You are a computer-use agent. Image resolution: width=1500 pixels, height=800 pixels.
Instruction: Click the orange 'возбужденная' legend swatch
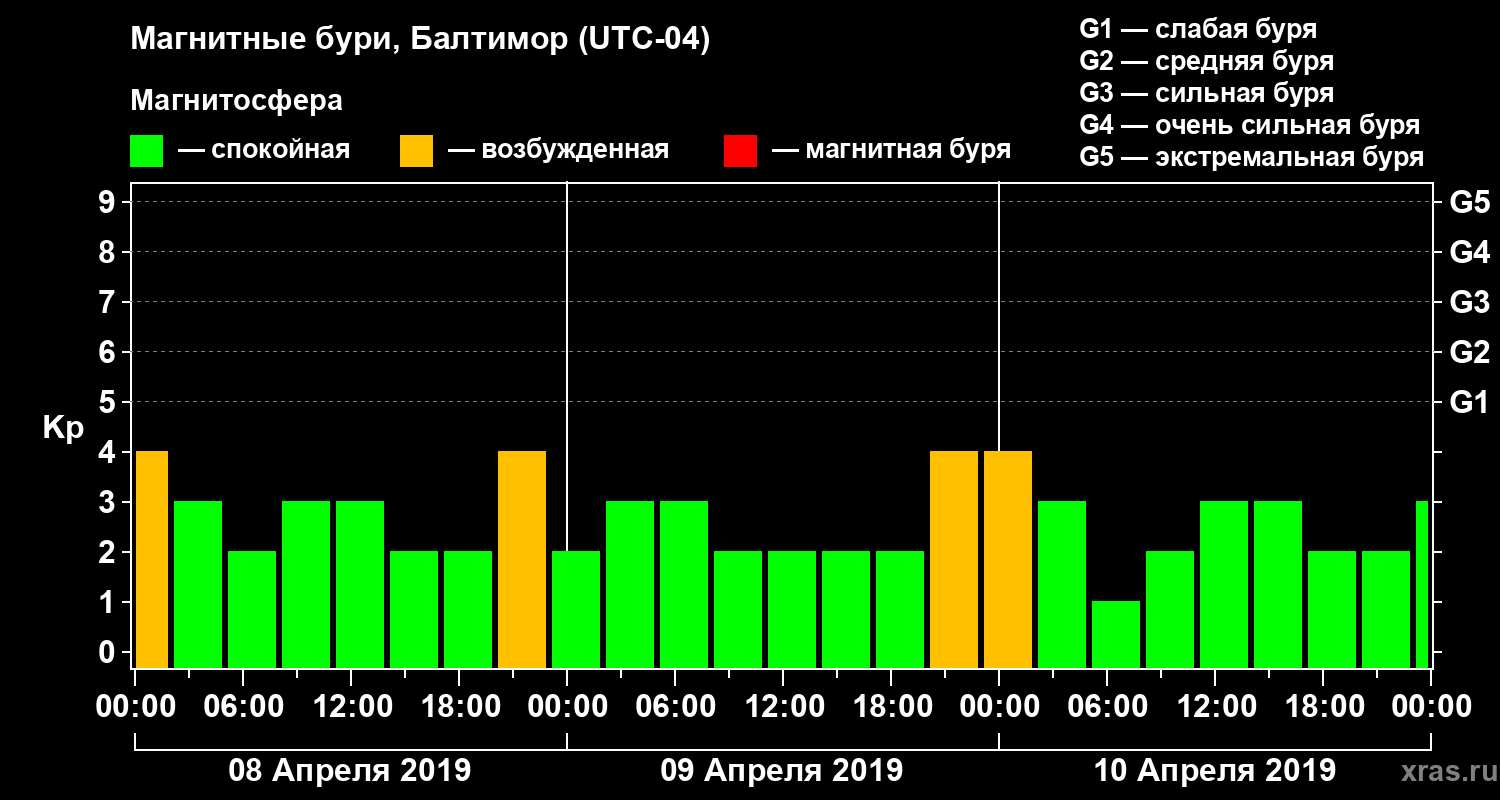(x=416, y=151)
